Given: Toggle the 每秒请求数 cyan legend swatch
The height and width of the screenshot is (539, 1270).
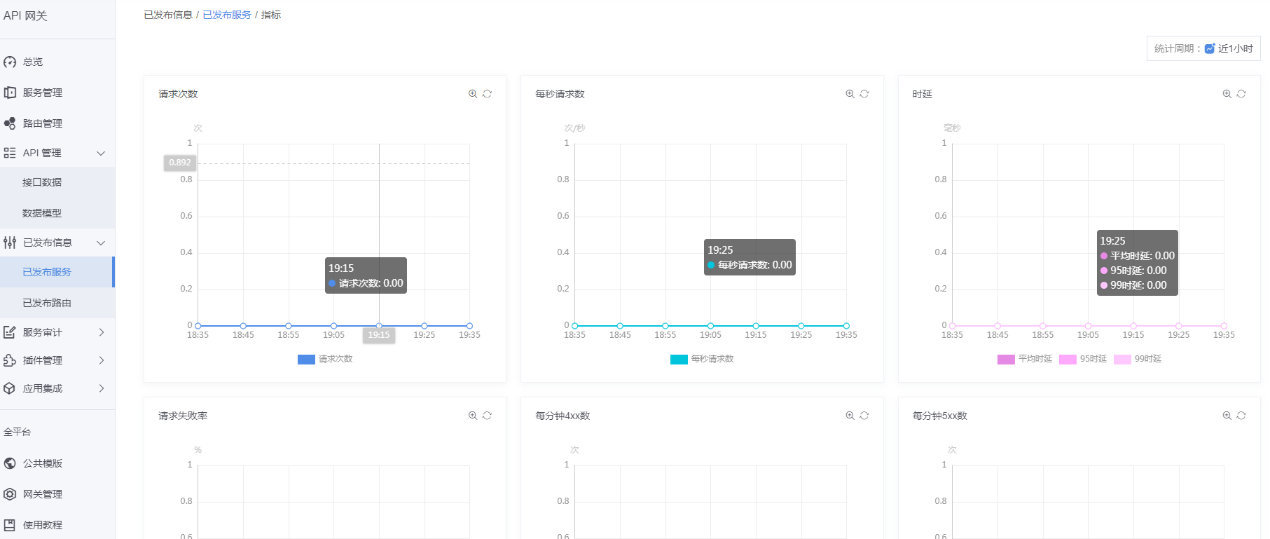Looking at the screenshot, I should (x=678, y=359).
